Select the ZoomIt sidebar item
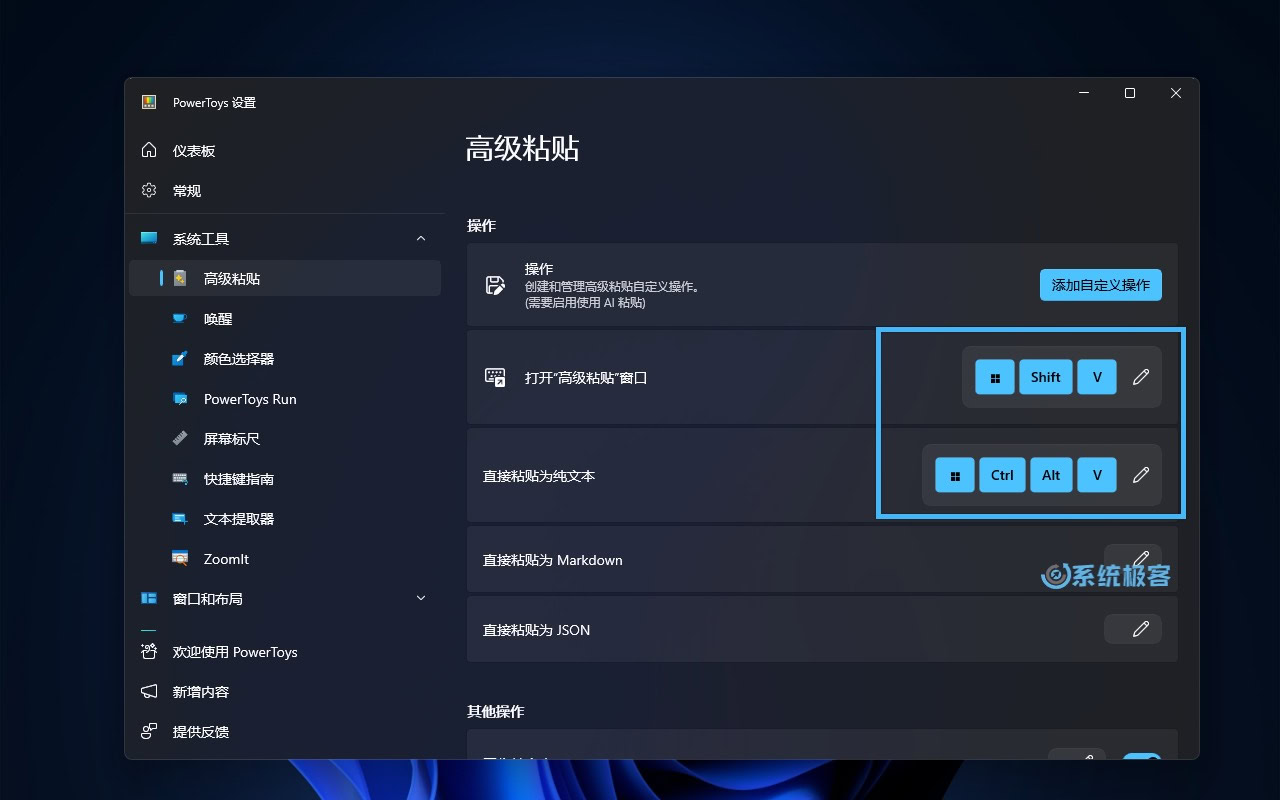1280x800 pixels. (x=285, y=558)
